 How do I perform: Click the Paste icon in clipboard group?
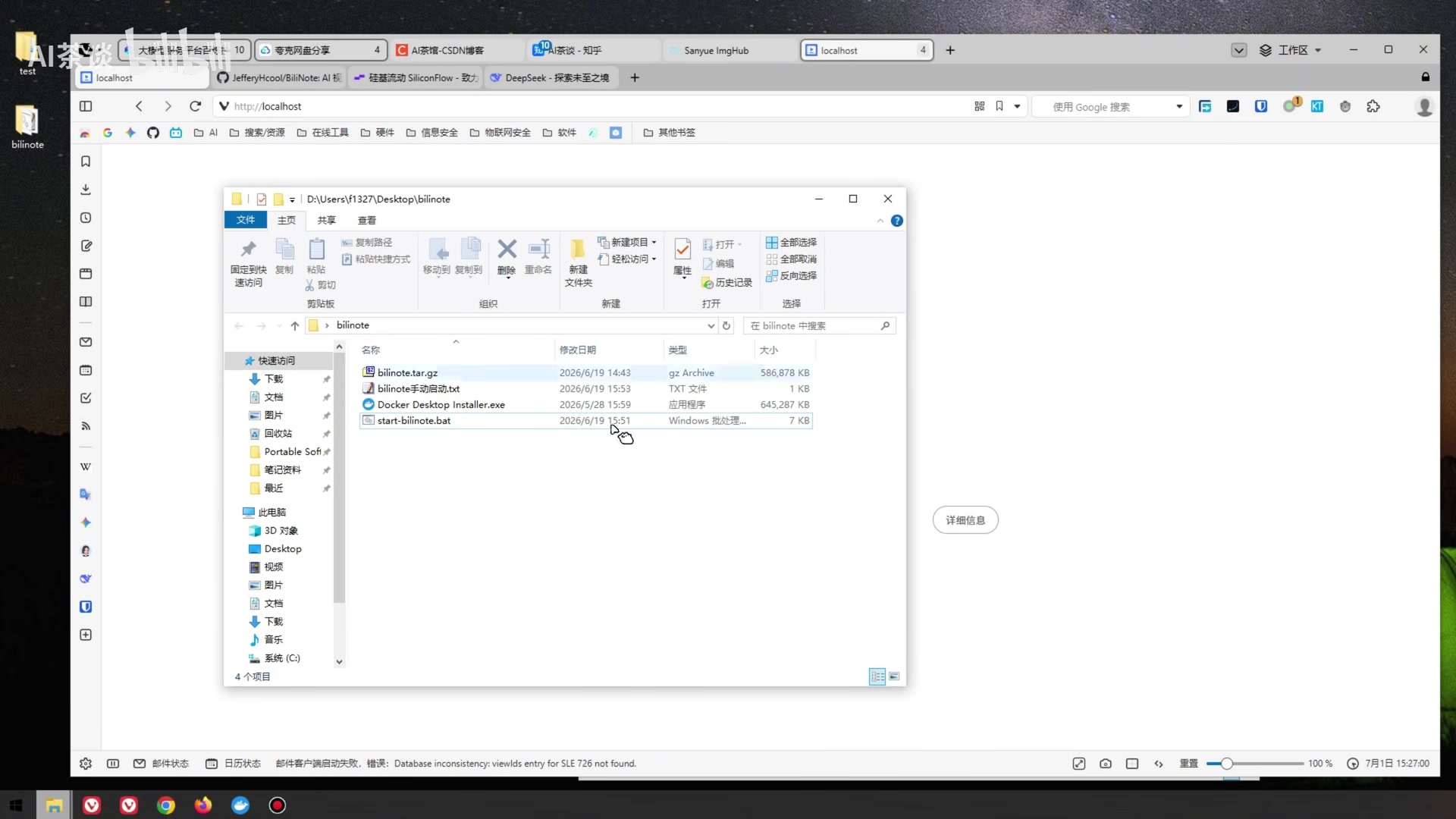[x=316, y=256]
